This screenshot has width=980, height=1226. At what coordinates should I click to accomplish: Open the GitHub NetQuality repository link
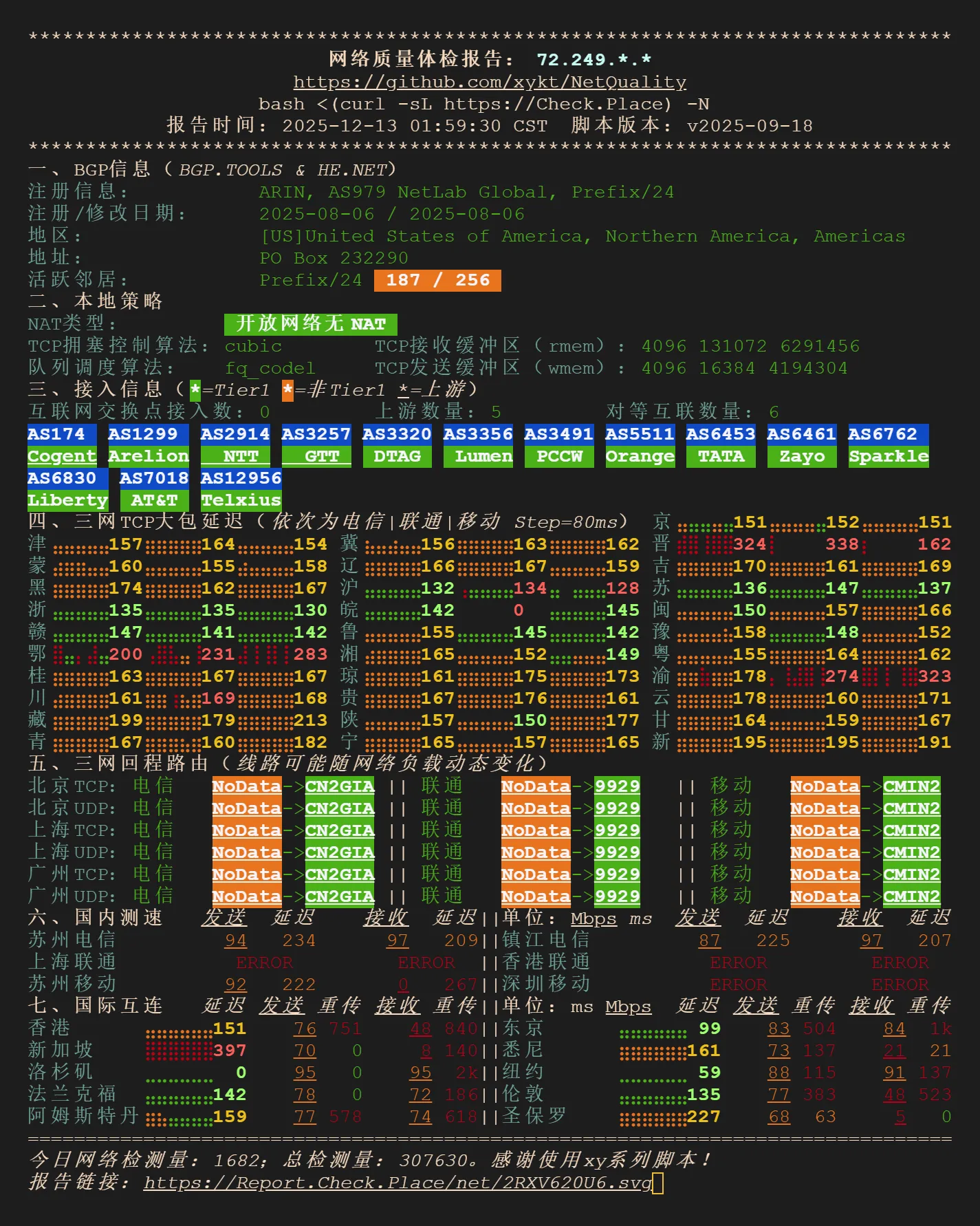pyautogui.click(x=490, y=82)
